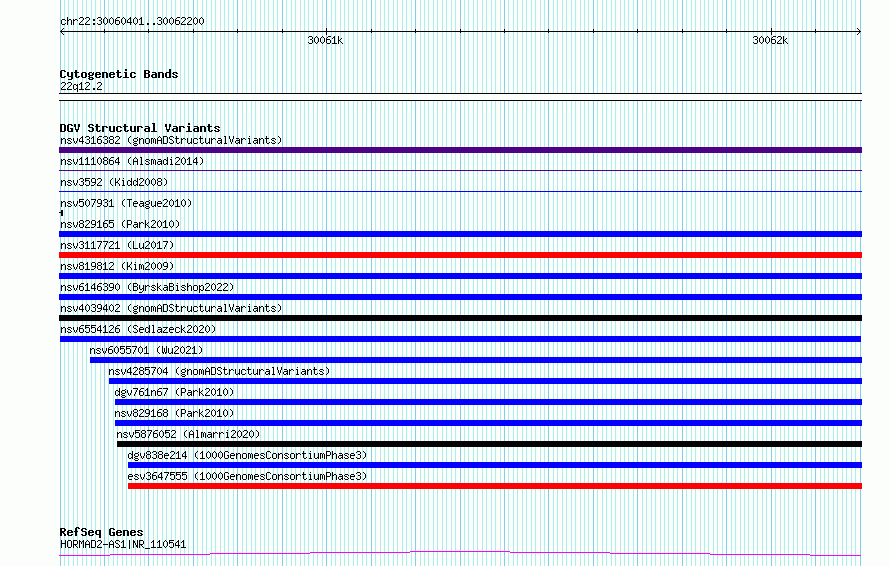Click blue bar under dgv838e214
The width and height of the screenshot is (890, 566).
[495, 465]
